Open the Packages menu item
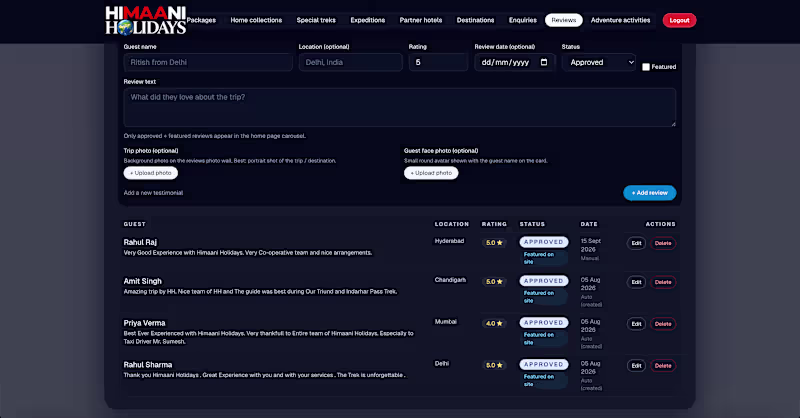 tap(201, 20)
